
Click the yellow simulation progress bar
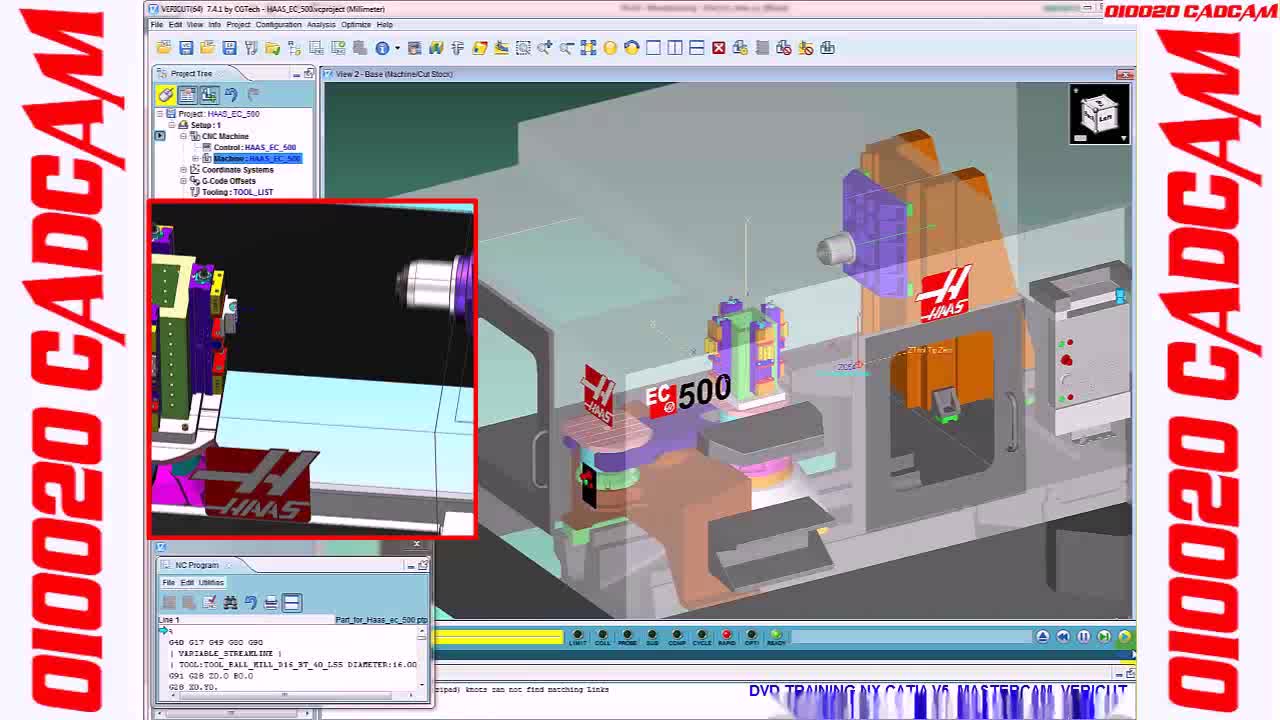click(x=498, y=637)
